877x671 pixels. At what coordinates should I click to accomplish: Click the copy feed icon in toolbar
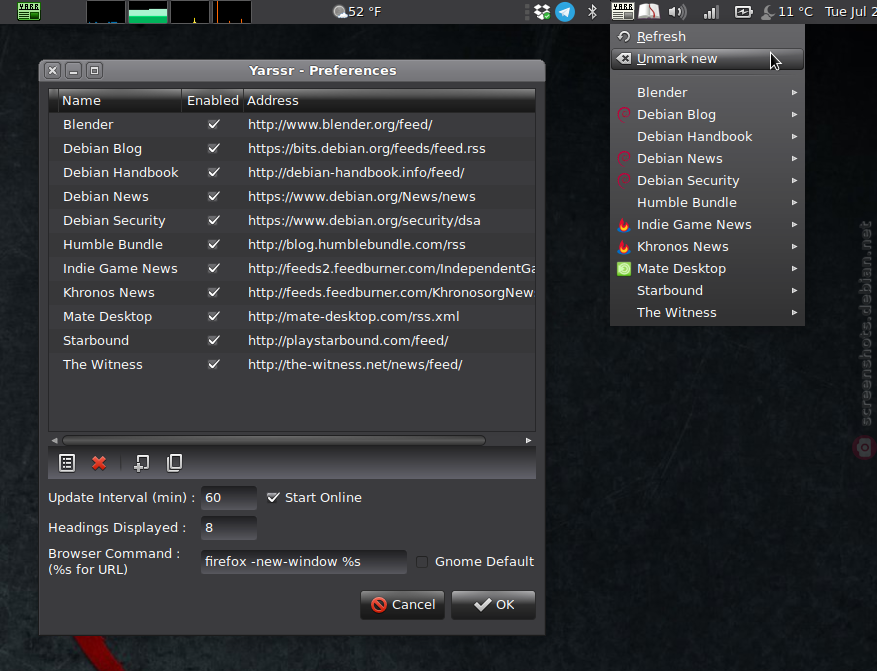click(x=175, y=463)
